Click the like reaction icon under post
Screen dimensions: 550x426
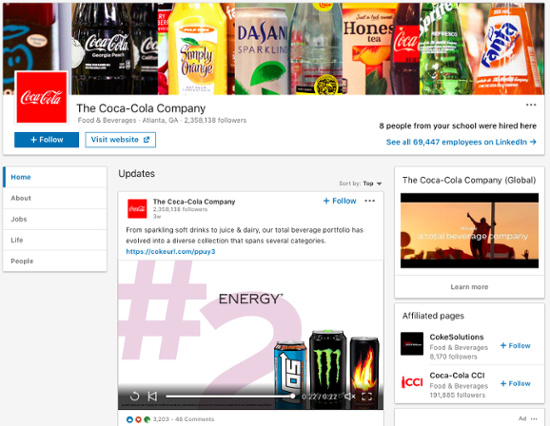(129, 419)
